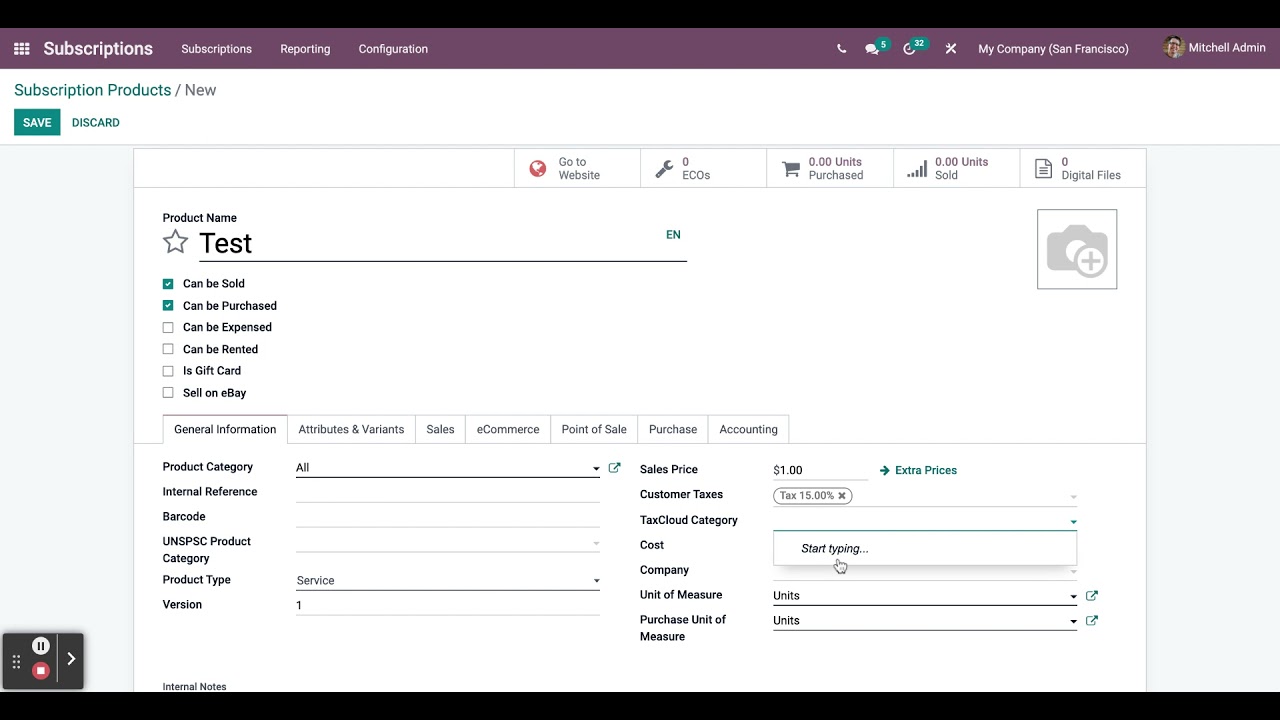Open Purchase Unit of Measure external link icon
The image size is (1280, 720).
click(x=1092, y=620)
